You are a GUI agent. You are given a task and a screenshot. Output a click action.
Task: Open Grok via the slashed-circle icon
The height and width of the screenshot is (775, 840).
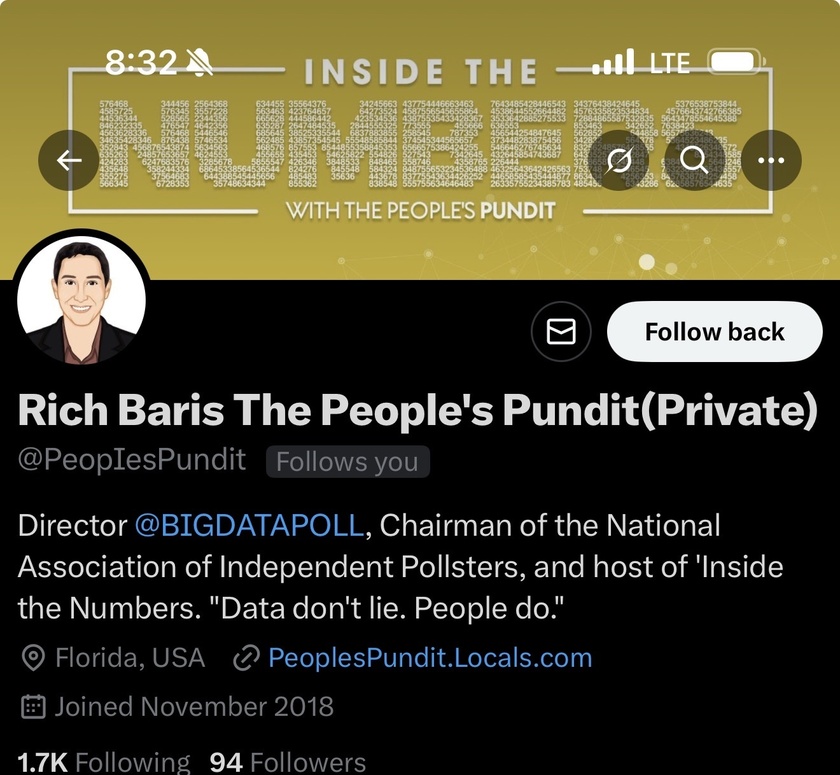tap(620, 159)
